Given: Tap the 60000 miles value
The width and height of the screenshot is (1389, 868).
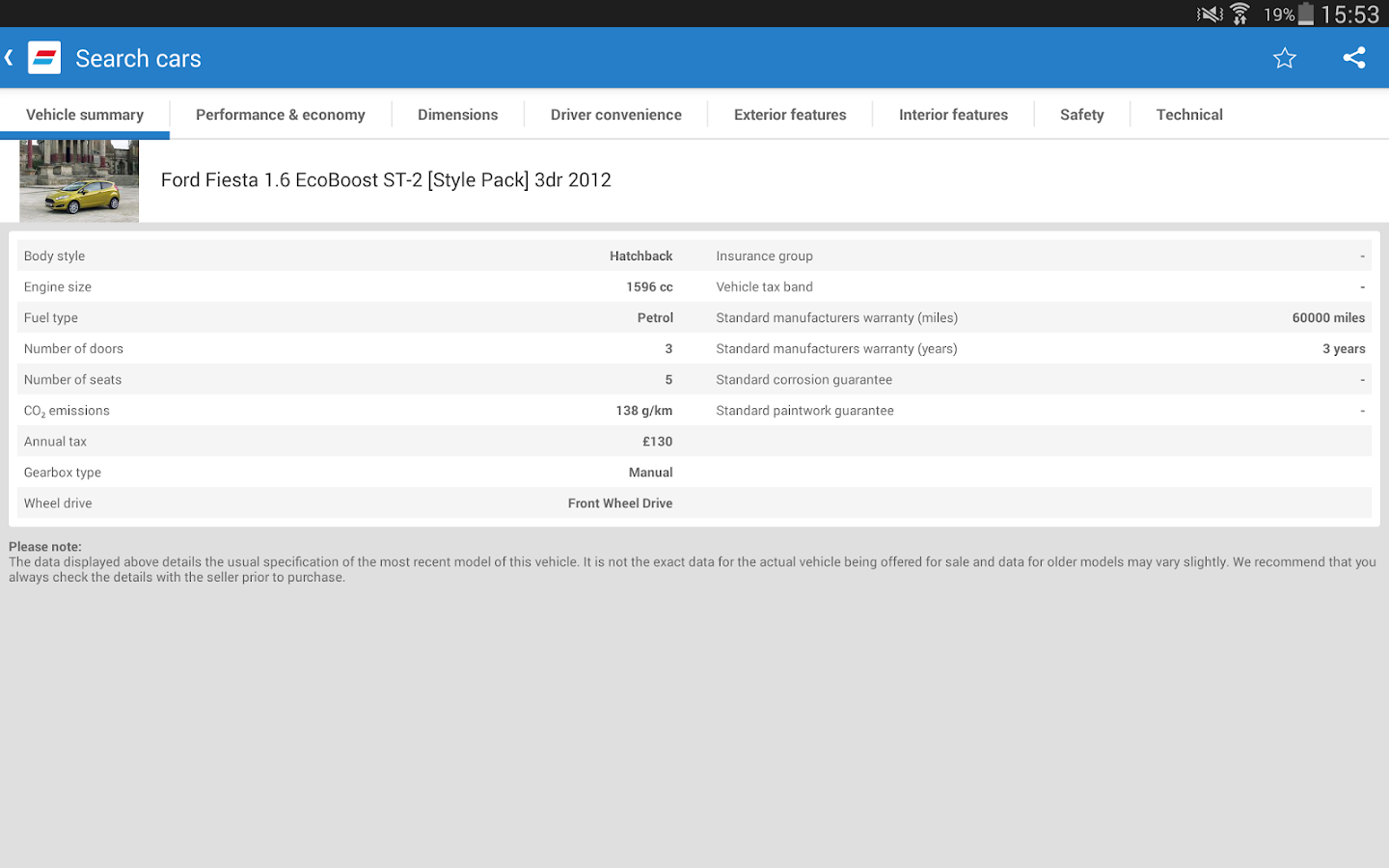Looking at the screenshot, I should [1328, 317].
